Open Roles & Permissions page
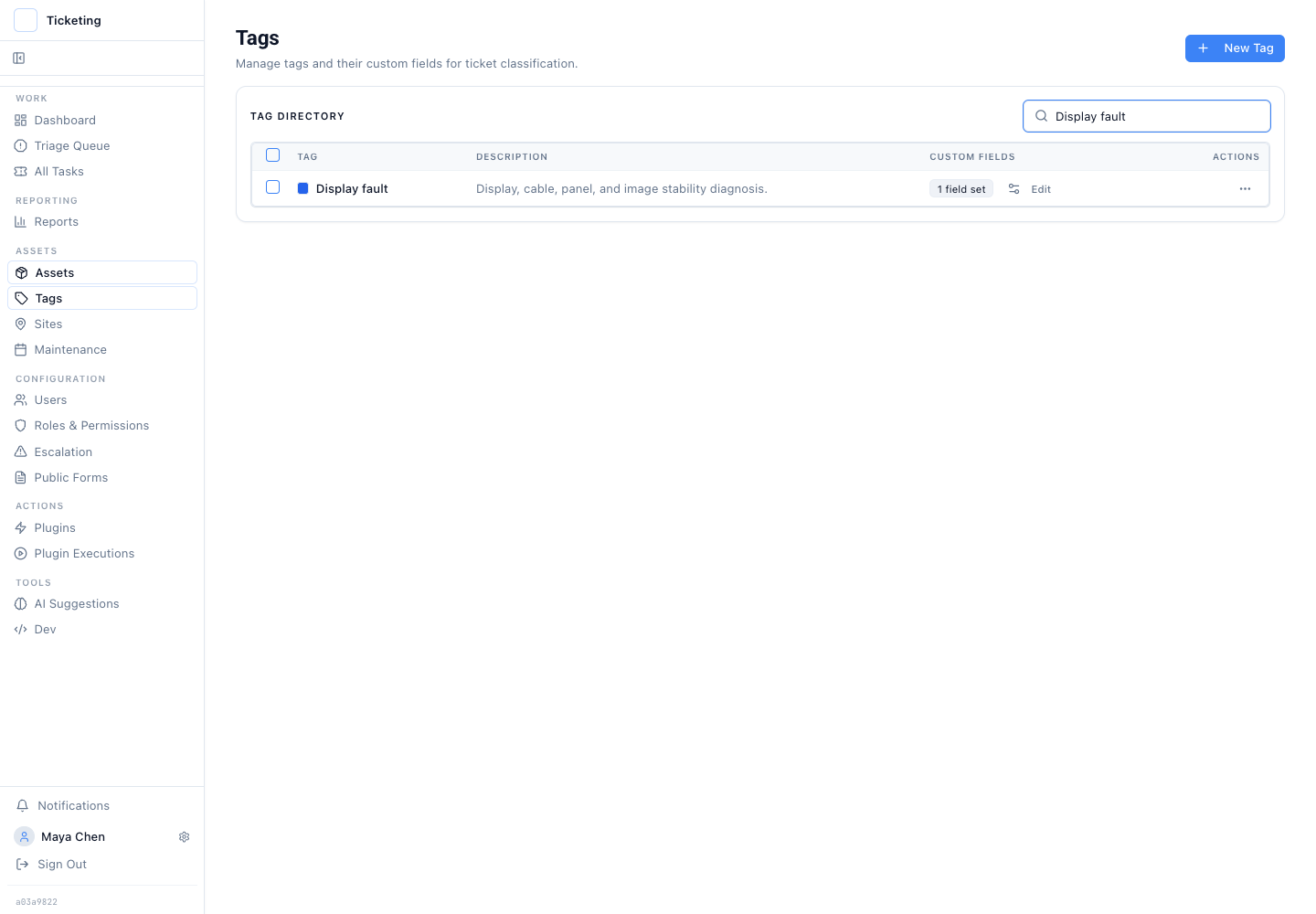This screenshot has height=914, width=1316. click(x=102, y=426)
